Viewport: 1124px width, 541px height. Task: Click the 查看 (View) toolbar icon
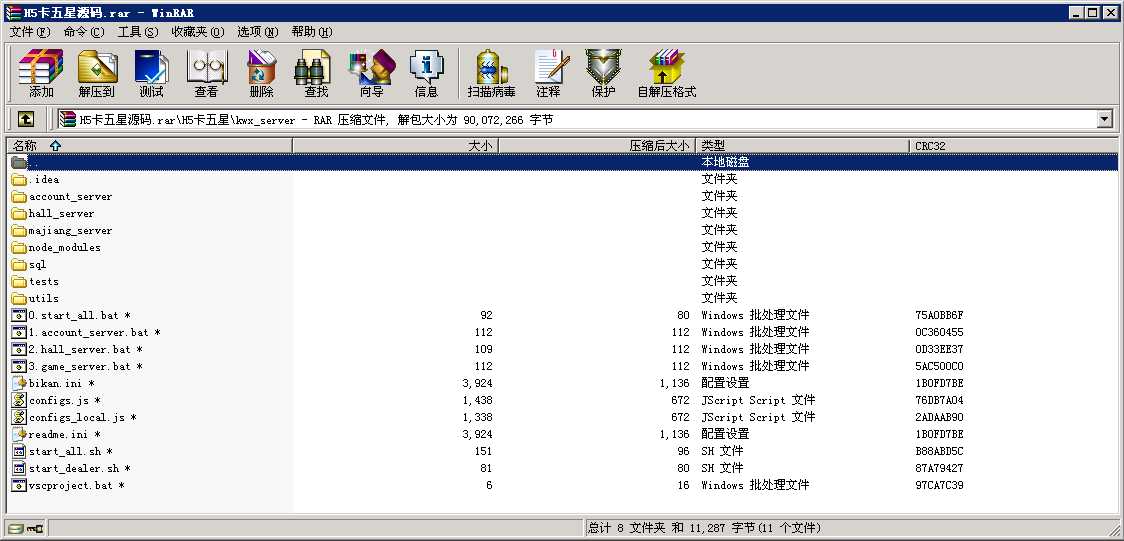[206, 73]
